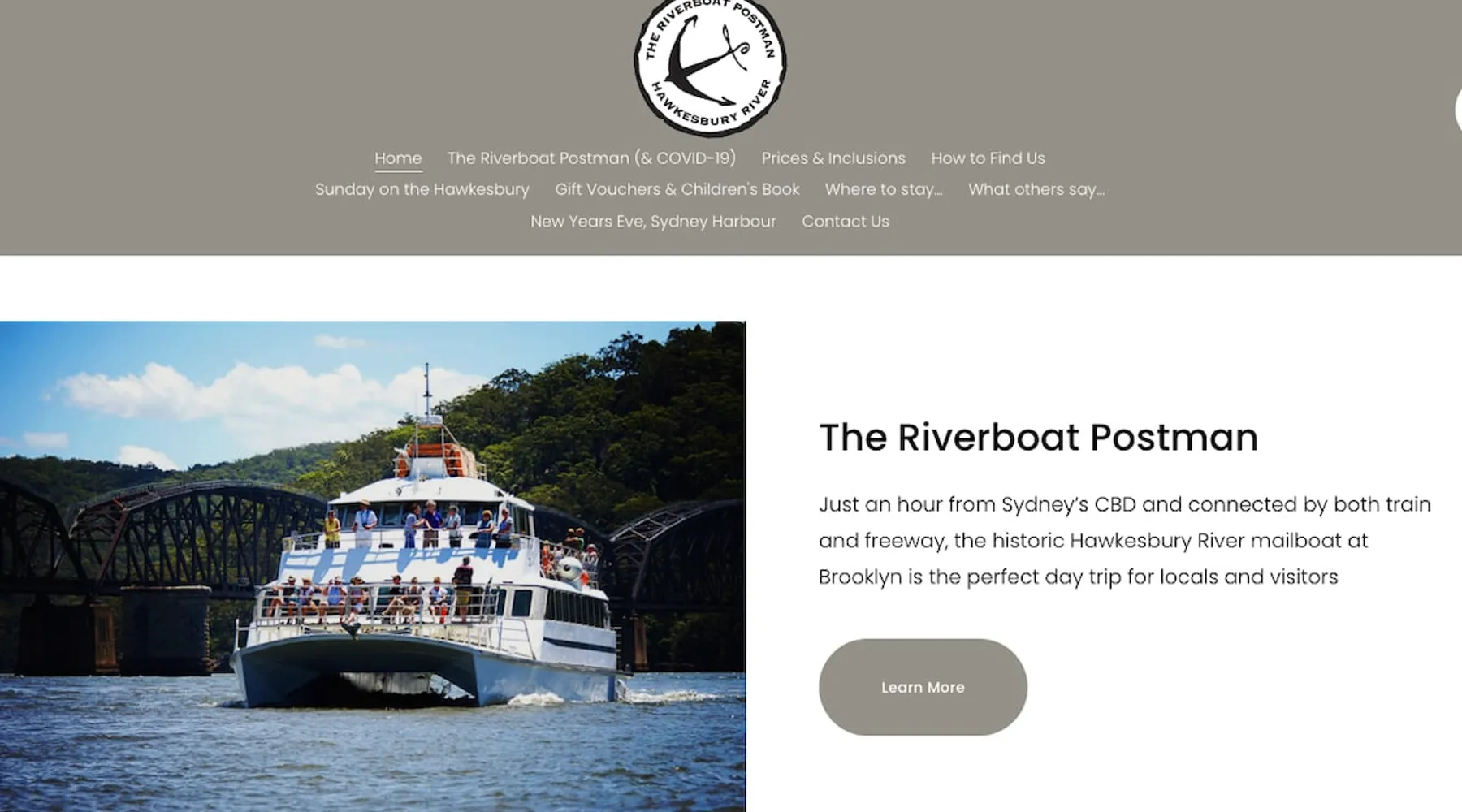Open How to Find Us page
This screenshot has width=1462, height=812.
point(988,158)
